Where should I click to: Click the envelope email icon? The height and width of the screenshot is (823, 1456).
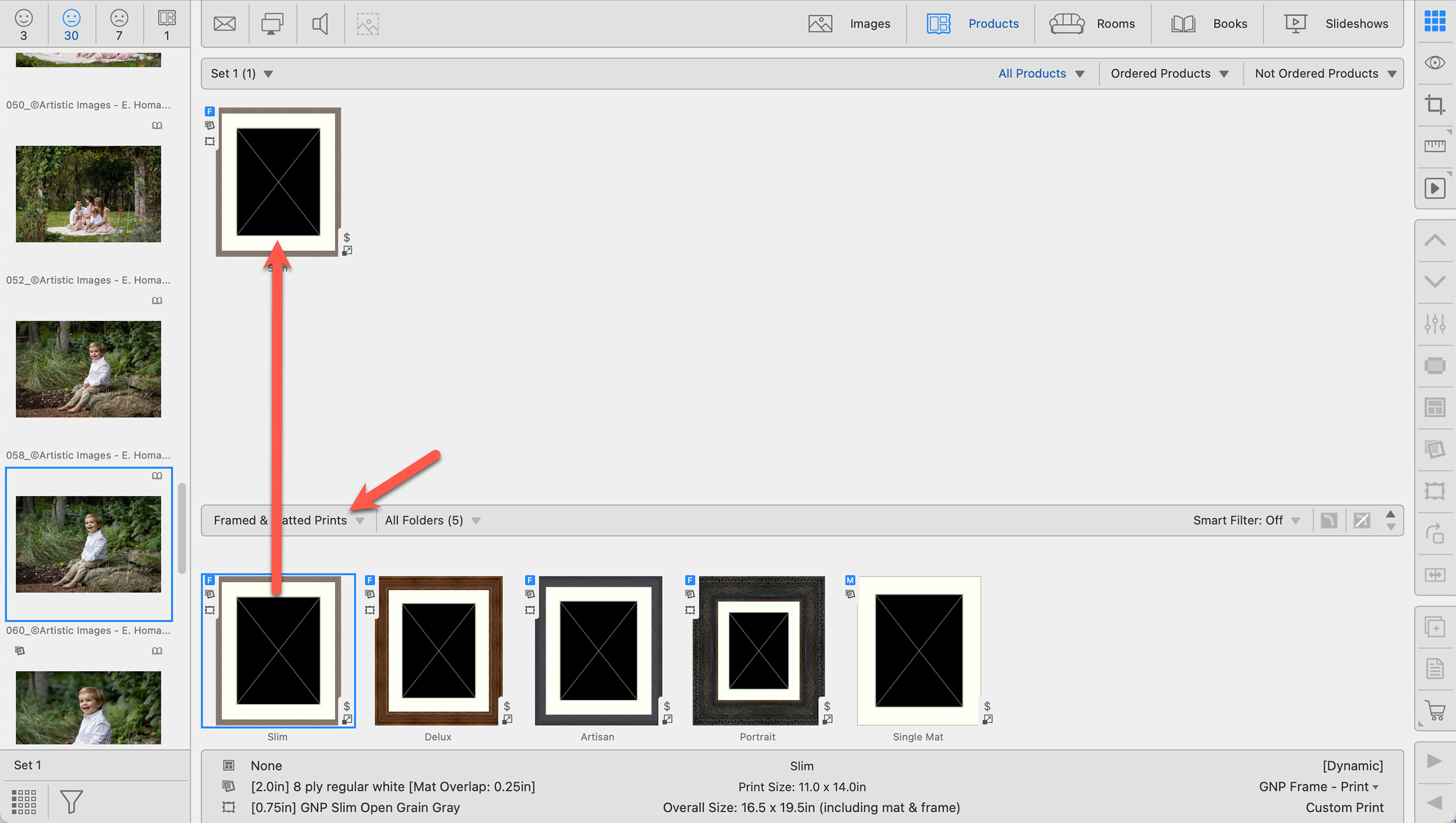pyautogui.click(x=225, y=24)
